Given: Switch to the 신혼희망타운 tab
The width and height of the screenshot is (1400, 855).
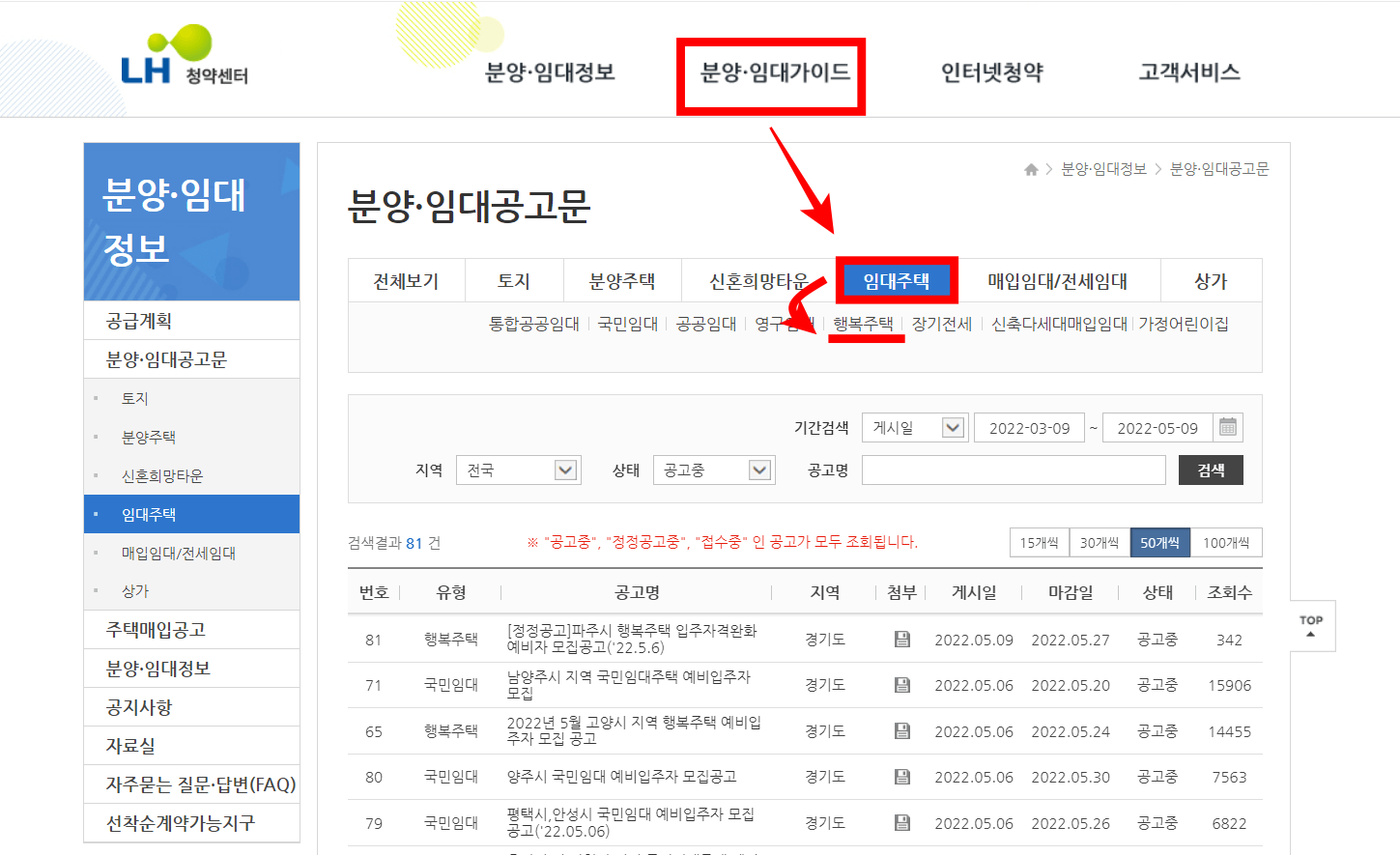Looking at the screenshot, I should coord(758,281).
